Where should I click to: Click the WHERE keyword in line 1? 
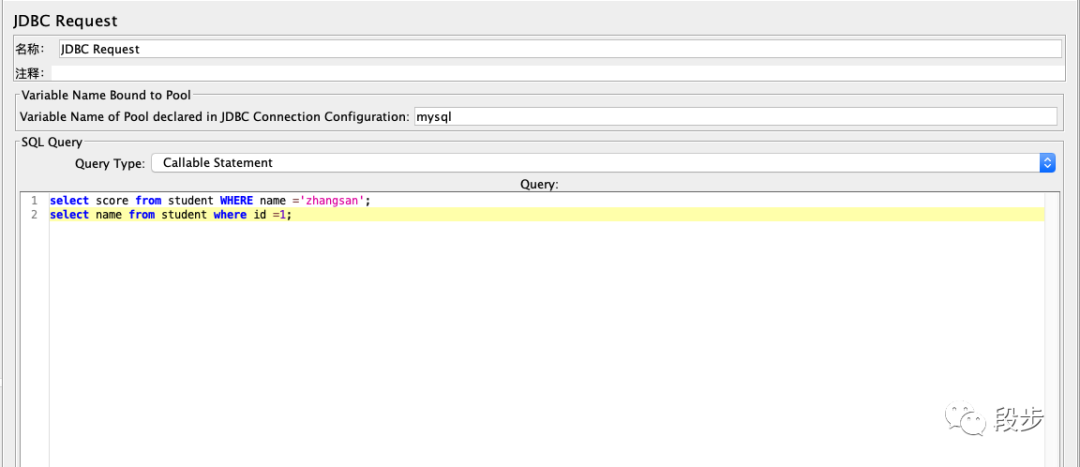(x=236, y=200)
